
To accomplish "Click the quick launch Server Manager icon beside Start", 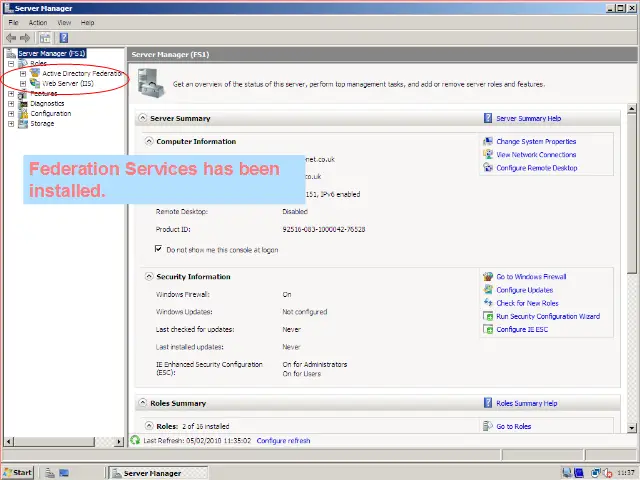I will point(50,473).
